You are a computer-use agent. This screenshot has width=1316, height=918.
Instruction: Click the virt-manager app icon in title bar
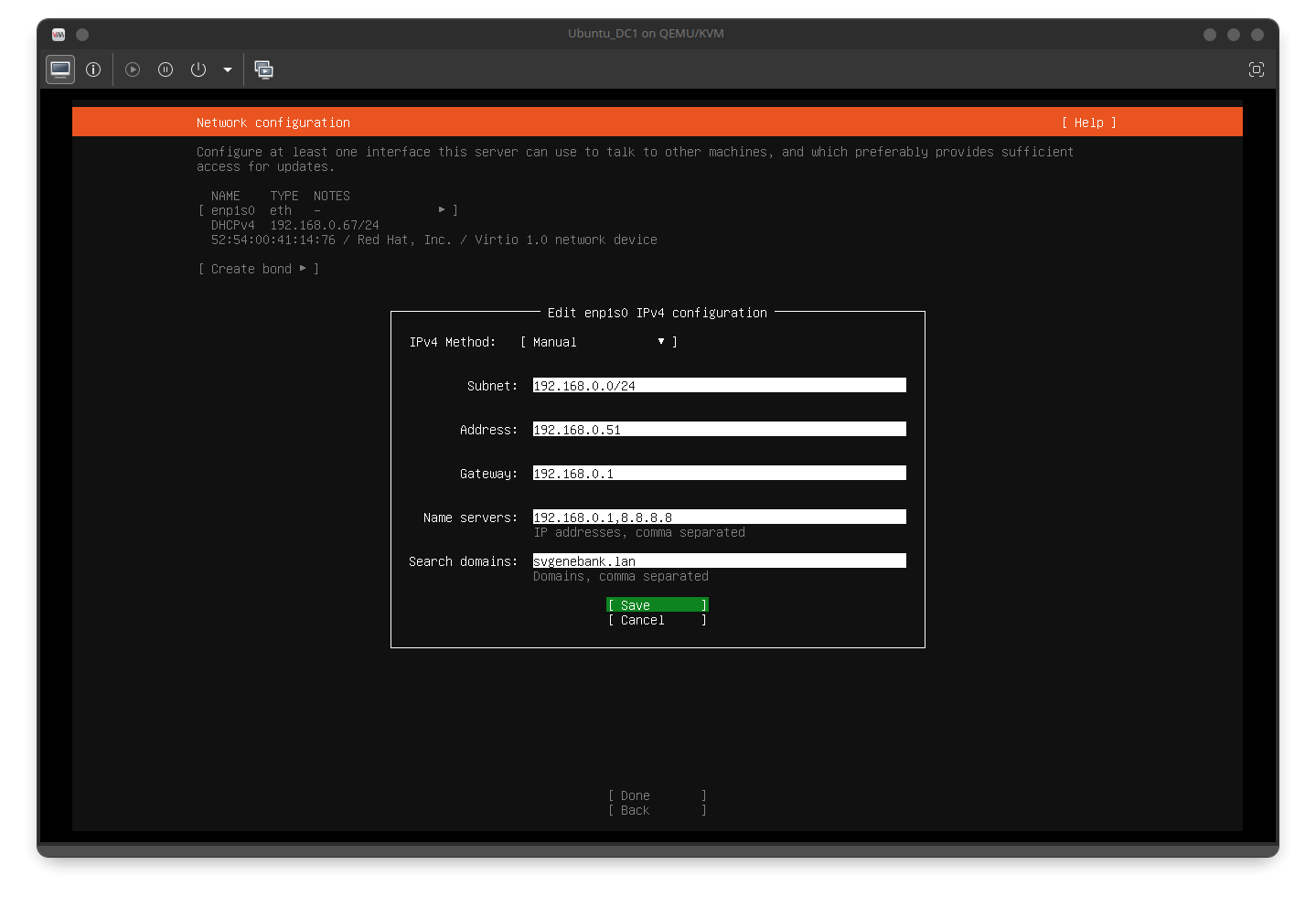(x=59, y=35)
